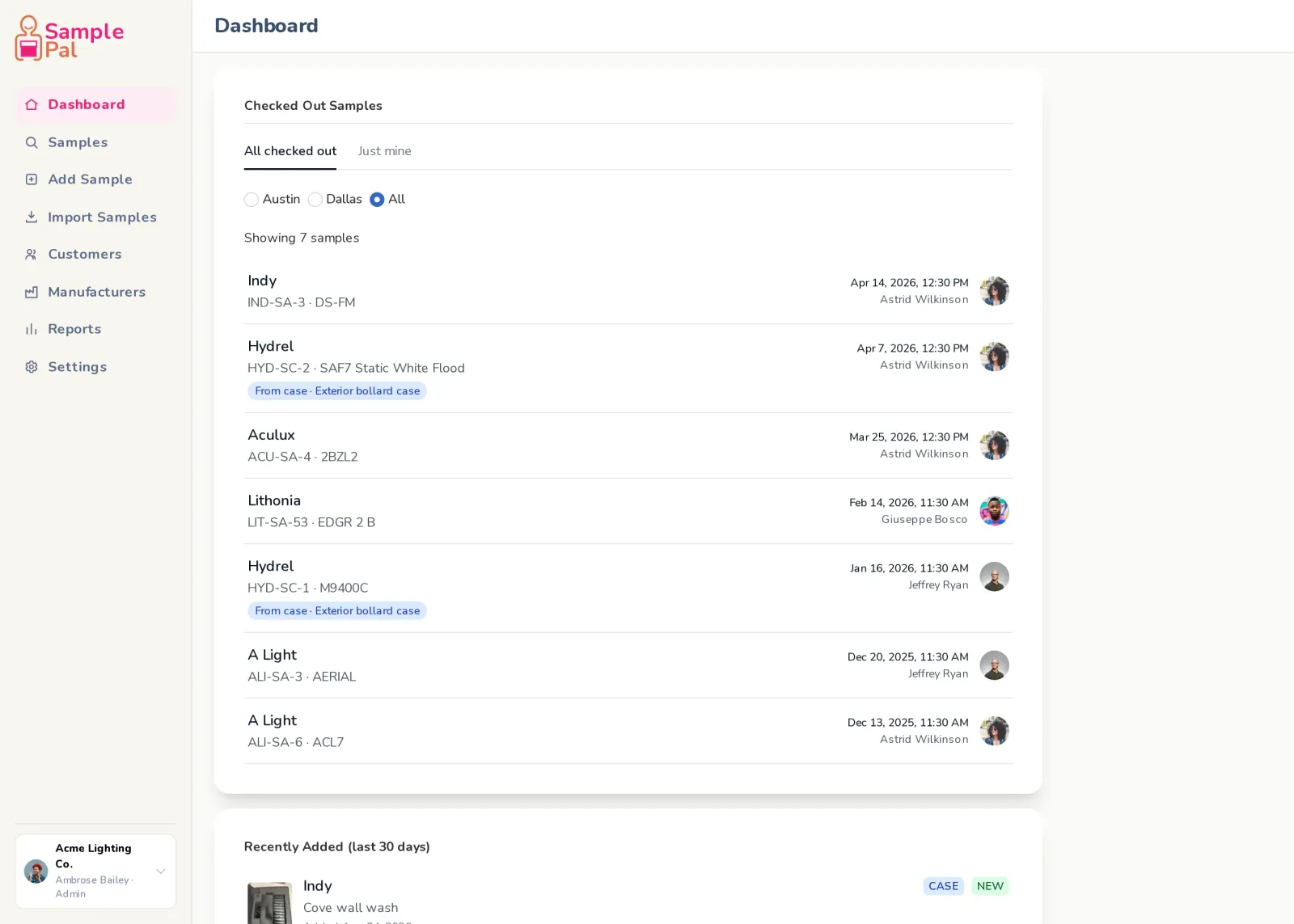The image size is (1294, 924).
Task: Open Customers via the people icon
Action: tap(32, 254)
